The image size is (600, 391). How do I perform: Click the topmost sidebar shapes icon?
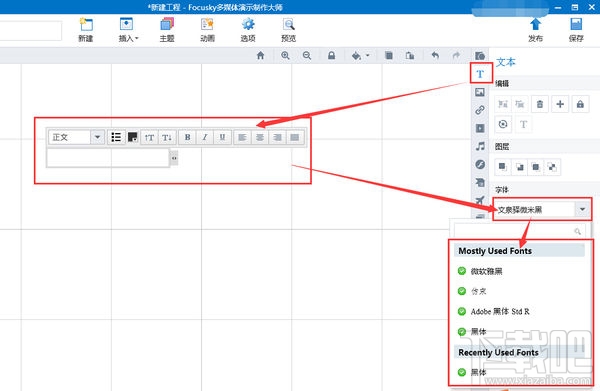coord(480,56)
